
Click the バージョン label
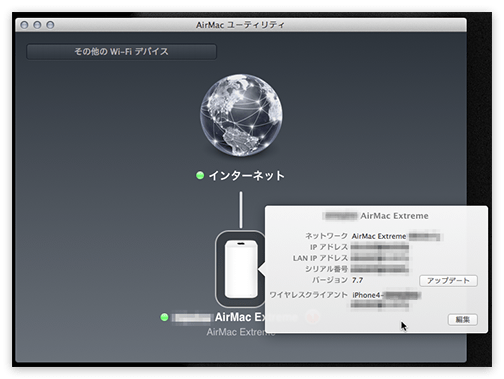(x=330, y=280)
